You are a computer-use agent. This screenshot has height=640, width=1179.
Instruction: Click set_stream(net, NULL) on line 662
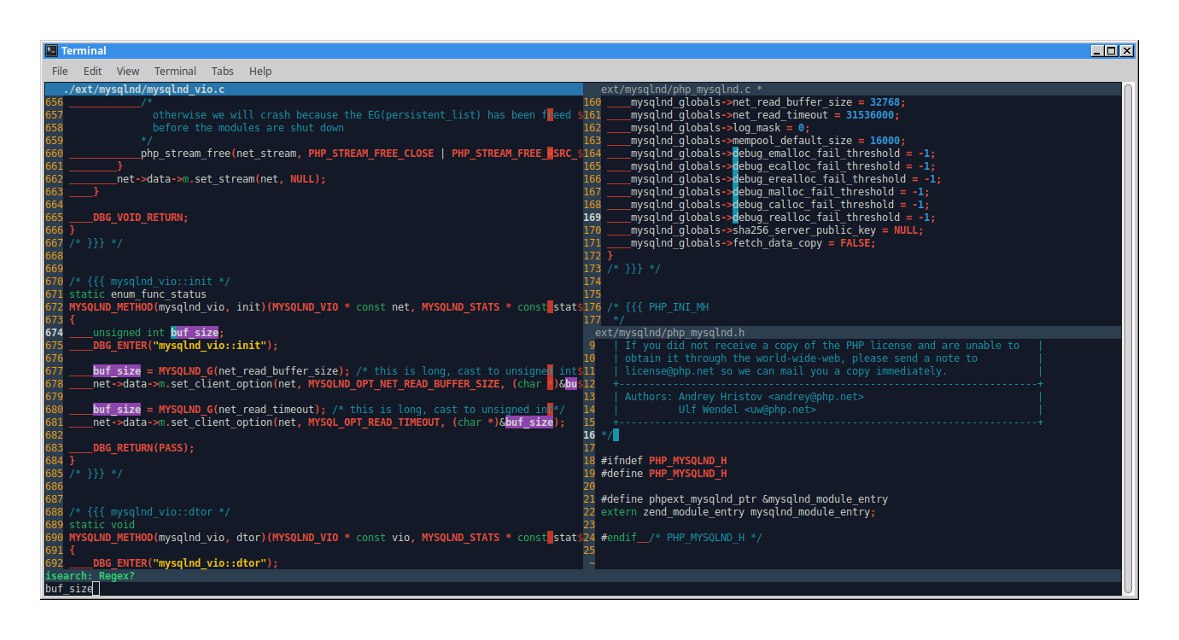[x=260, y=179]
